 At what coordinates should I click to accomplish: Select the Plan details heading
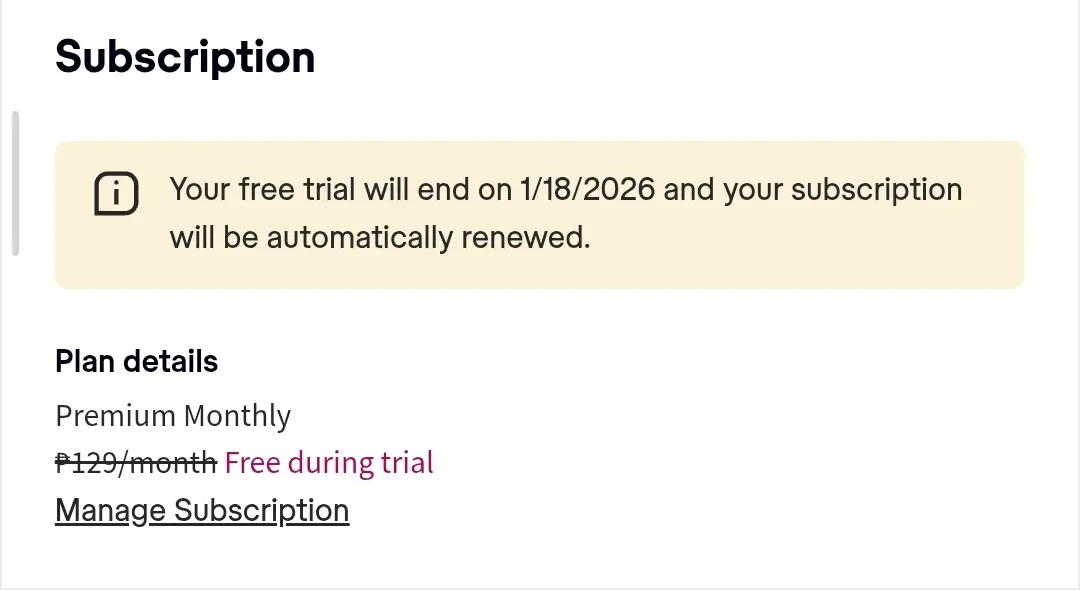point(136,361)
